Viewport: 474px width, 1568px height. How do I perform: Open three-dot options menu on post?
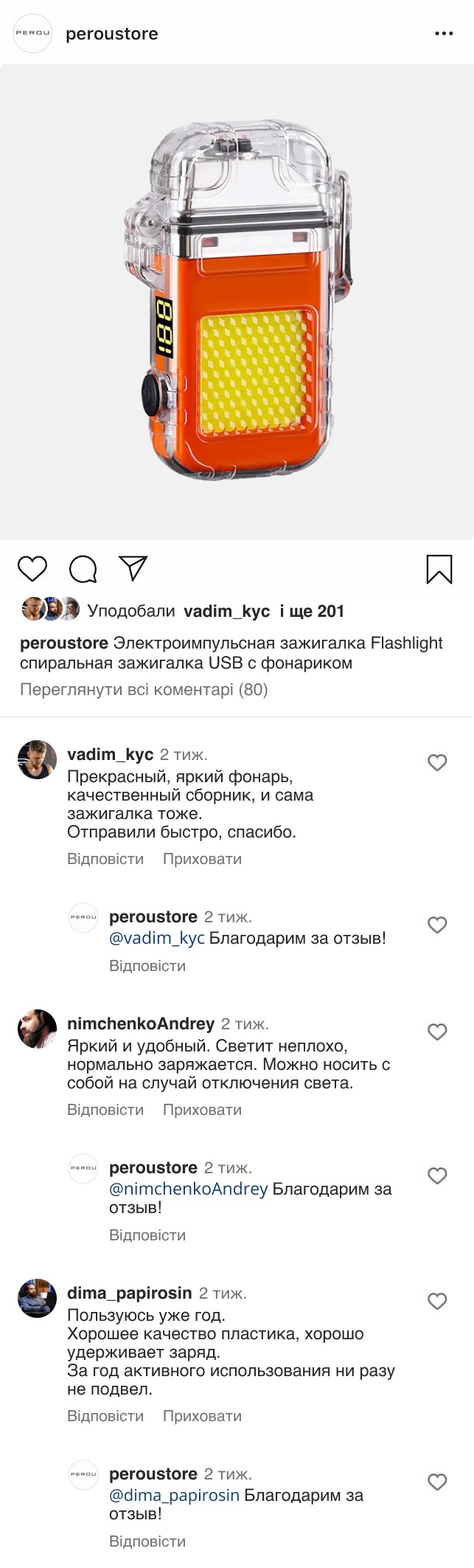tap(444, 34)
